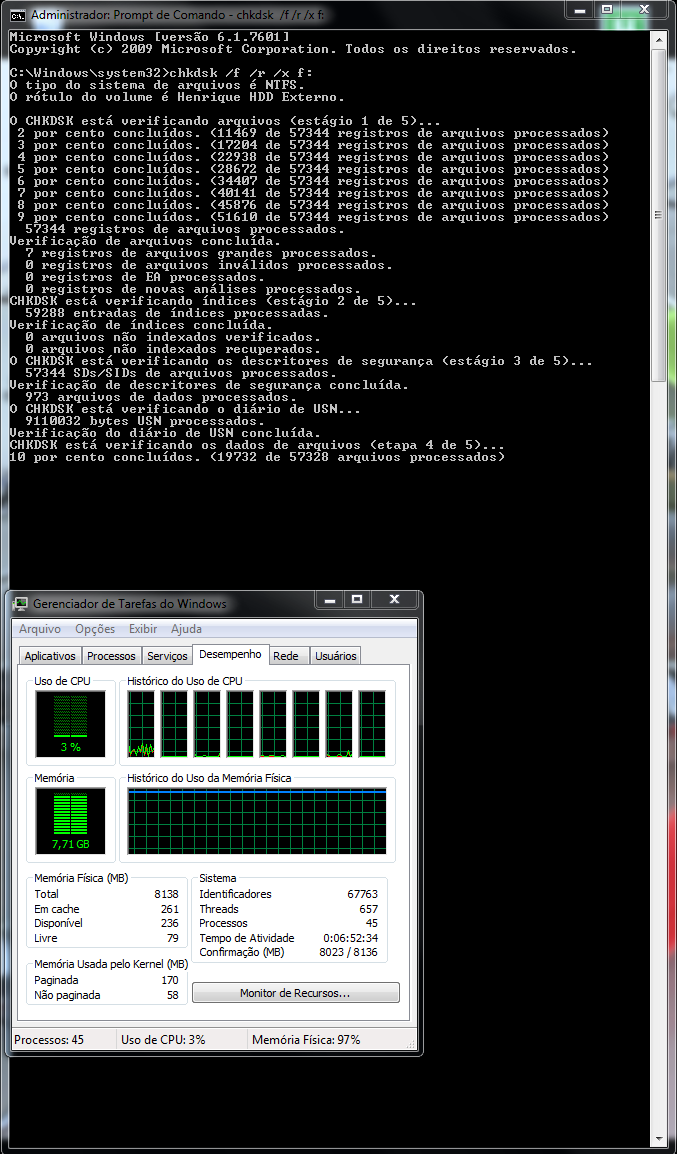Viewport: 677px width, 1154px height.
Task: Click the Total physical memory value 8138
Action: pyautogui.click(x=166, y=894)
